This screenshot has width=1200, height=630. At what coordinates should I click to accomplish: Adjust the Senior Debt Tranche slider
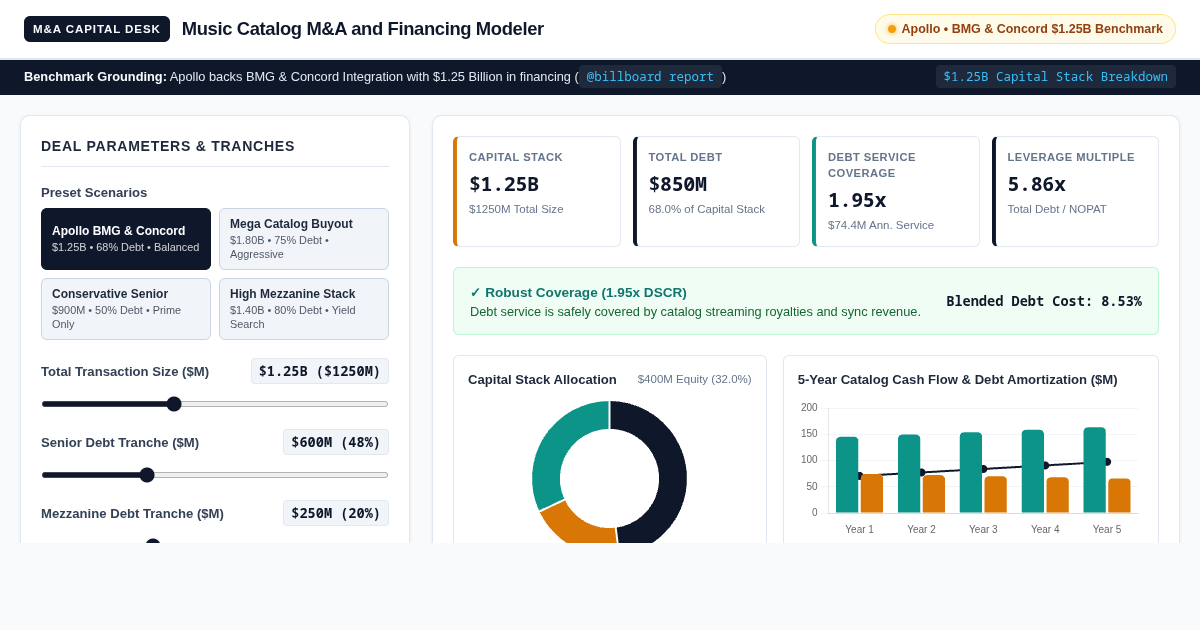click(x=215, y=475)
